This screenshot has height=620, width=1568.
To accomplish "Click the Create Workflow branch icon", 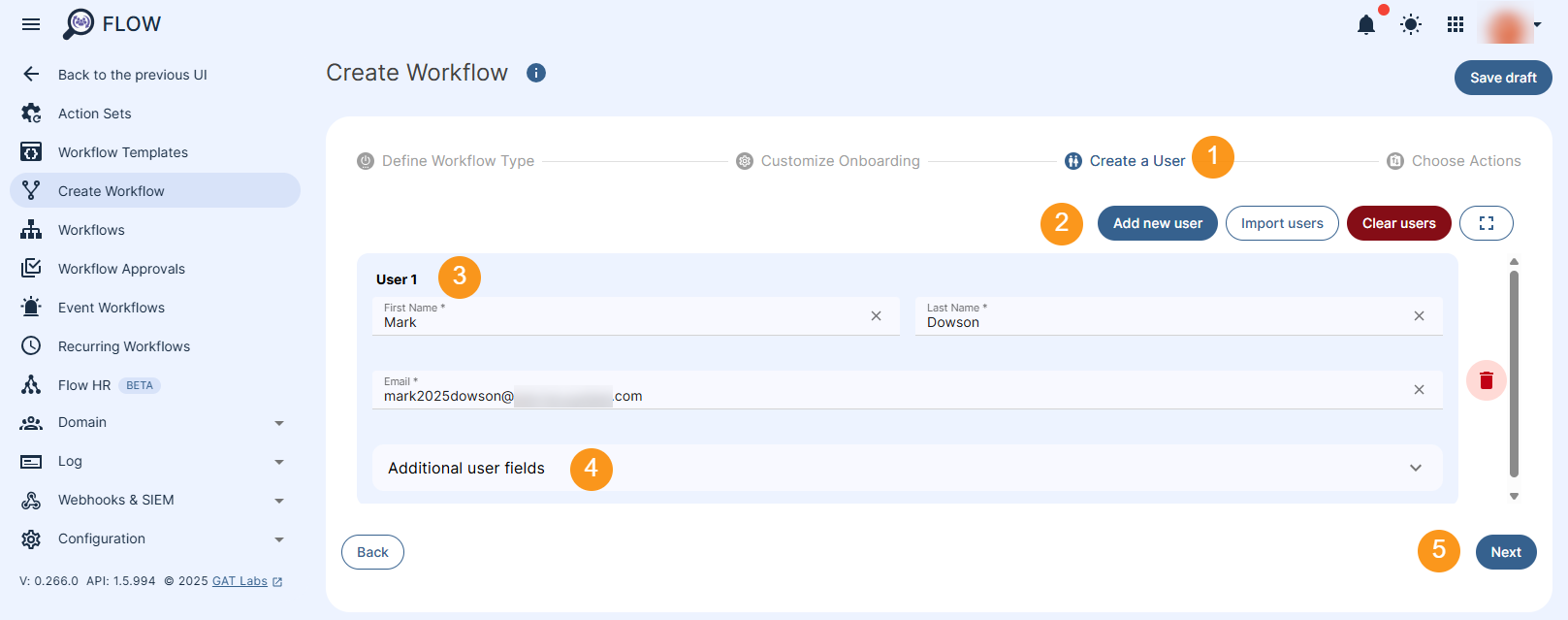I will pos(31,190).
